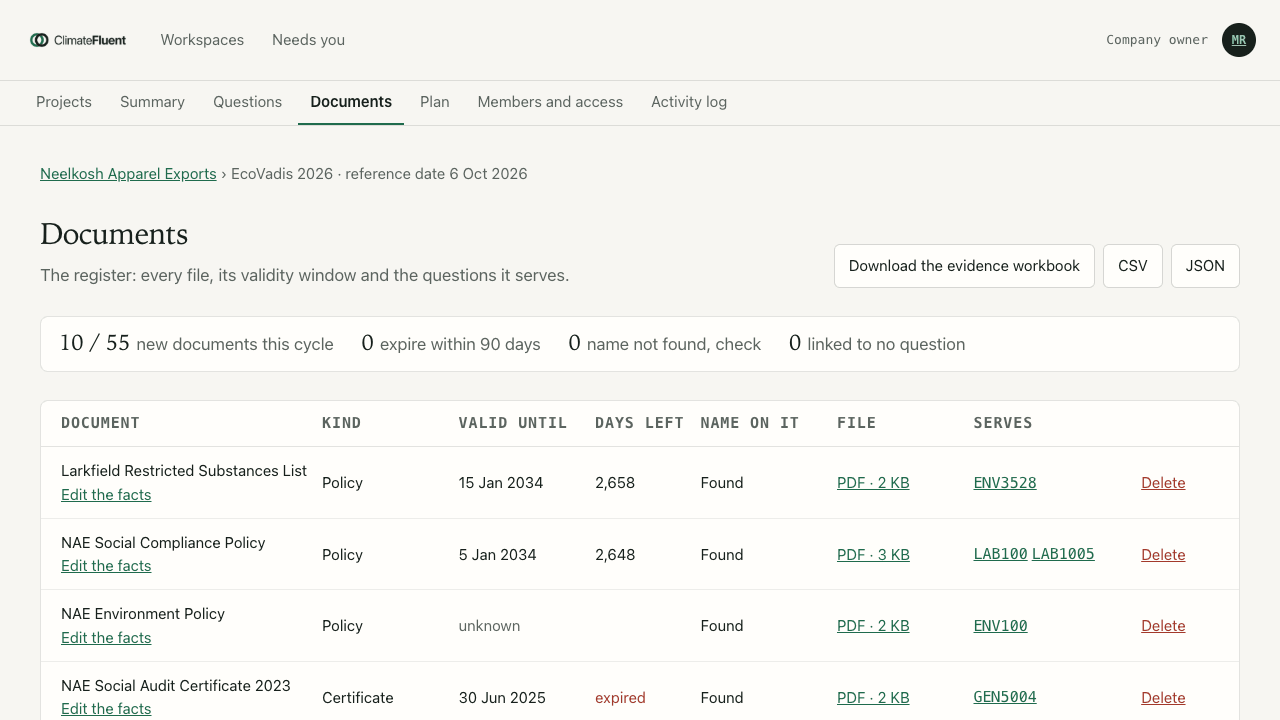Open question GEN5004
The height and width of the screenshot is (720, 1280).
click(1005, 697)
